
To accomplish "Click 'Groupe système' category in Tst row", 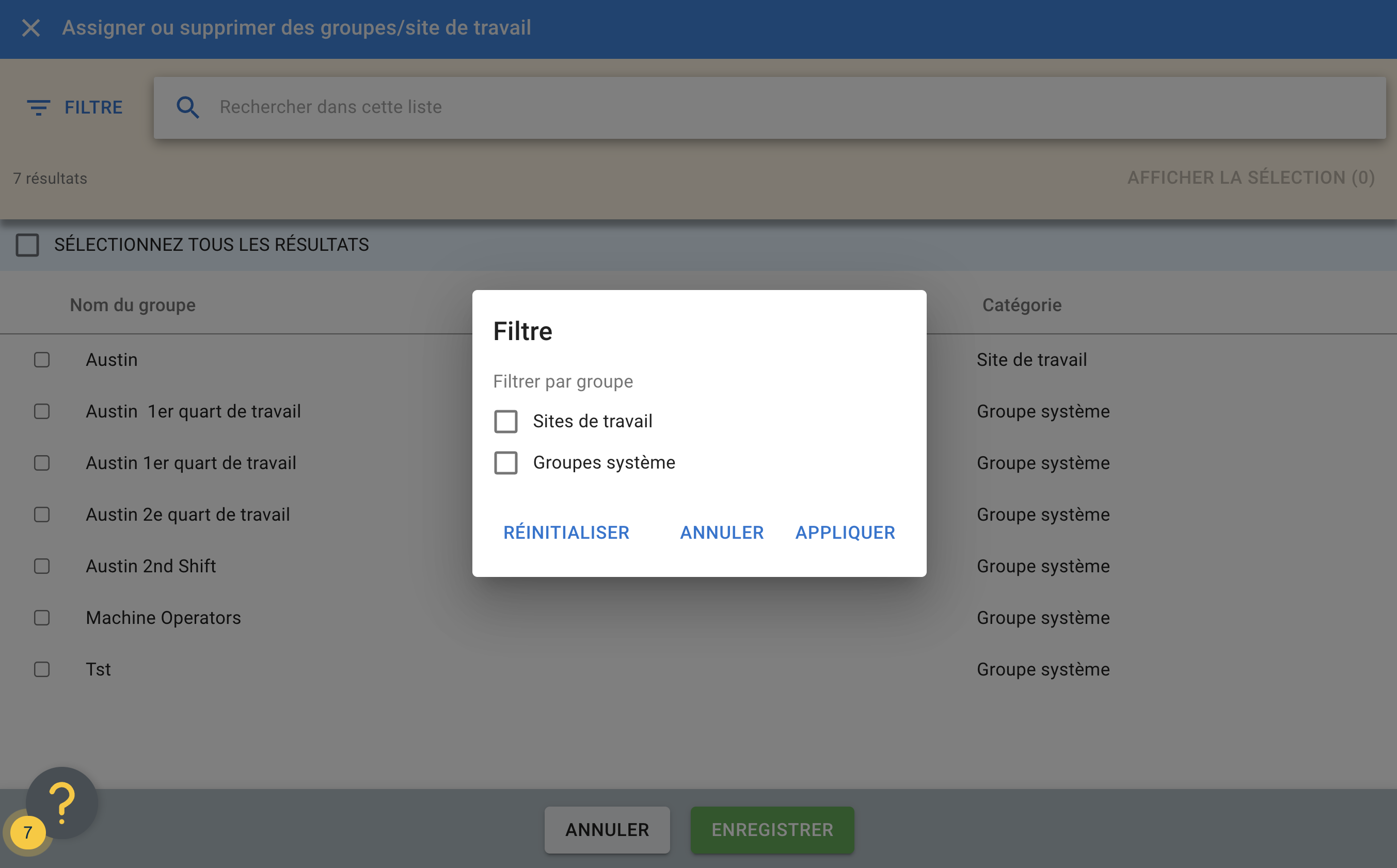I will point(1043,670).
